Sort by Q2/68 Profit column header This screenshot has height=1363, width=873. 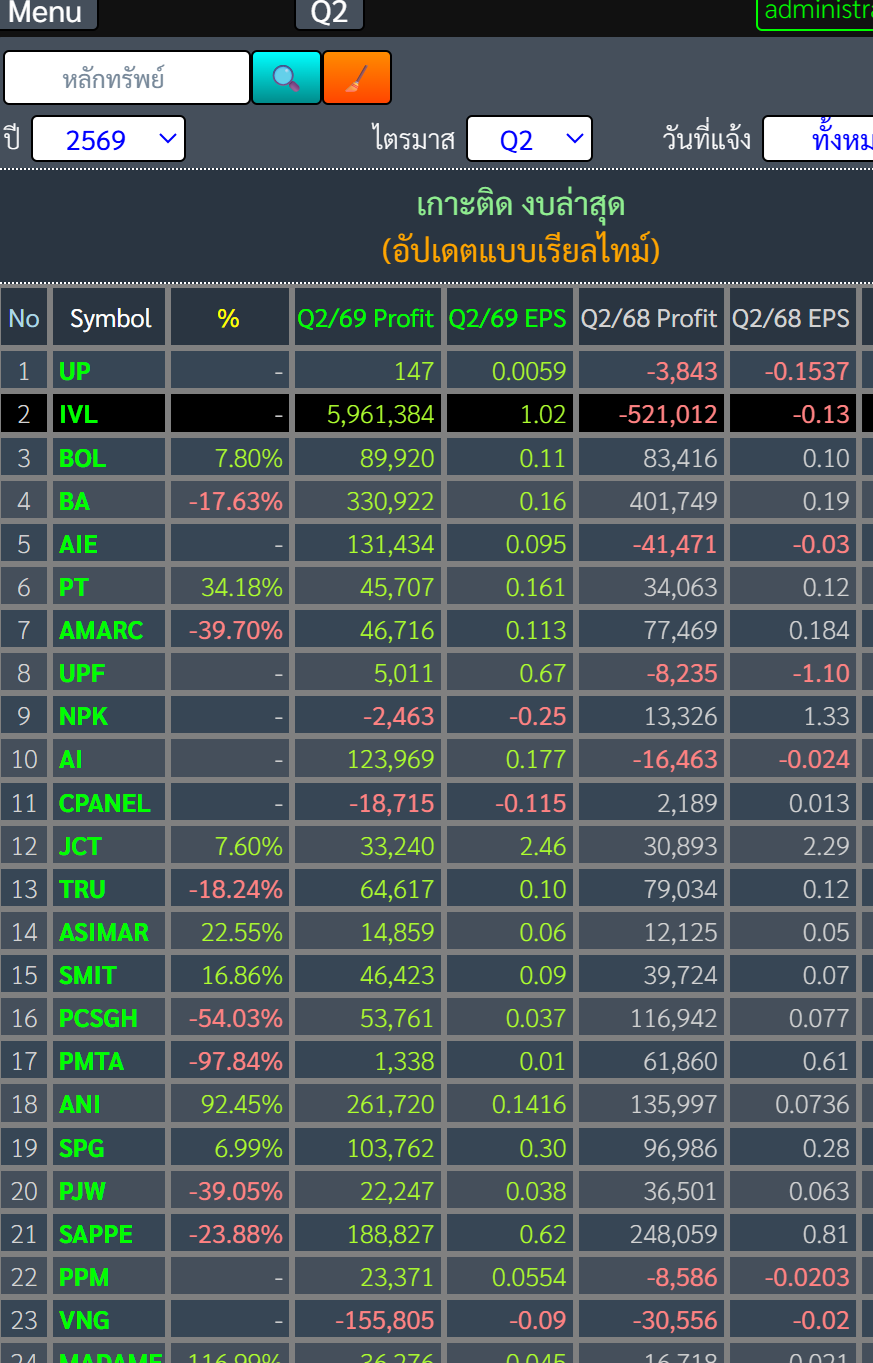click(650, 318)
